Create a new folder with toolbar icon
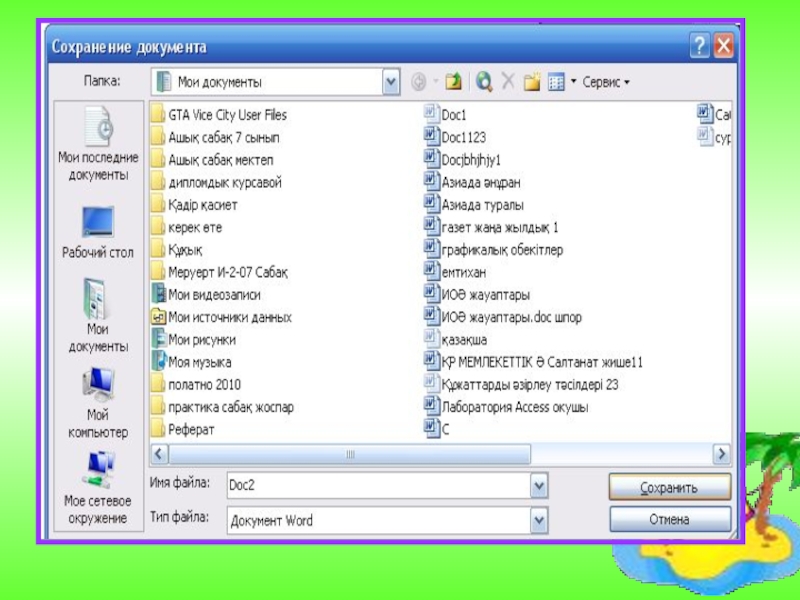The image size is (800, 600). point(532,82)
